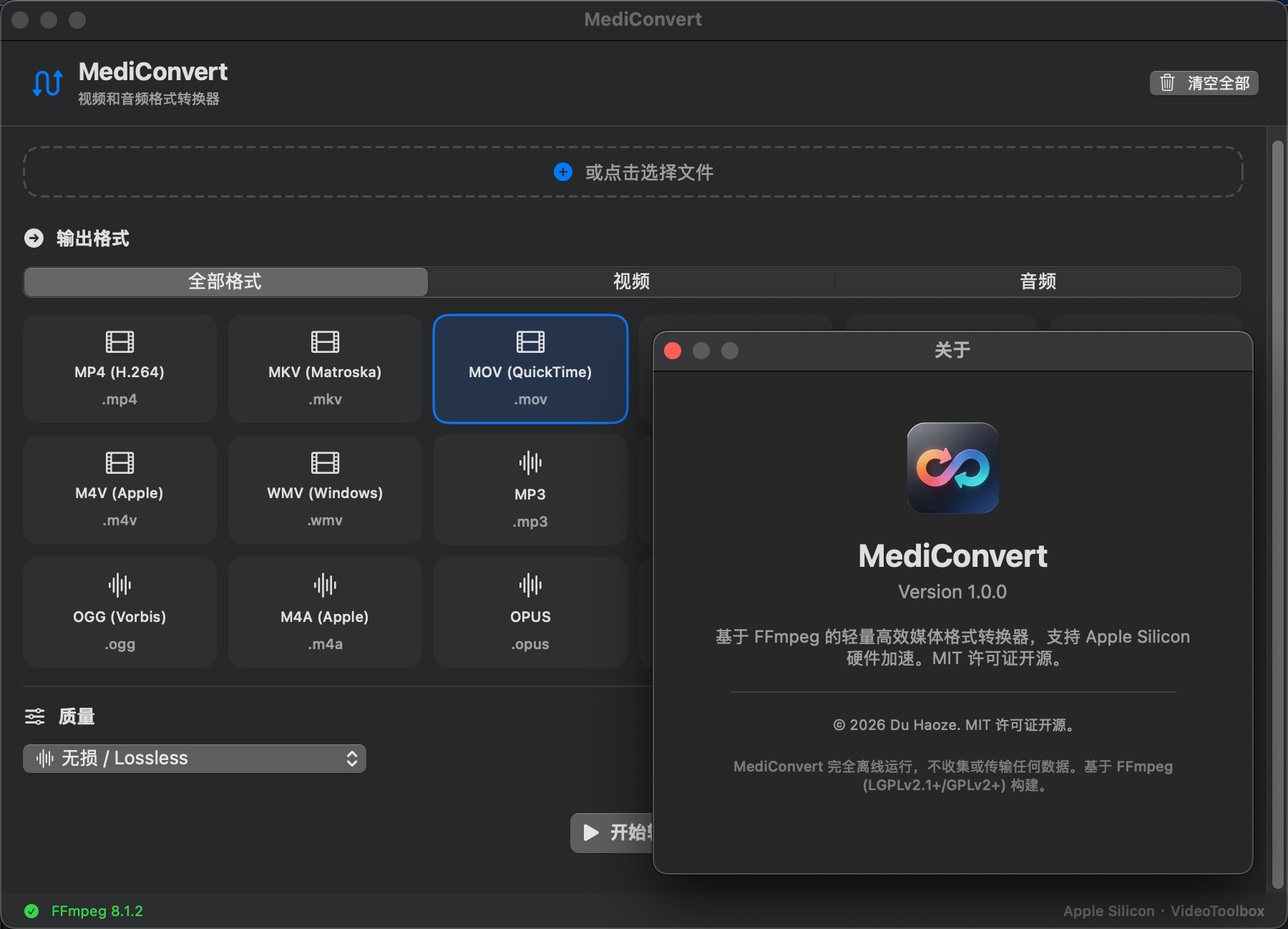Select the .ogg format card
This screenshot has height=929, width=1288.
tap(119, 613)
